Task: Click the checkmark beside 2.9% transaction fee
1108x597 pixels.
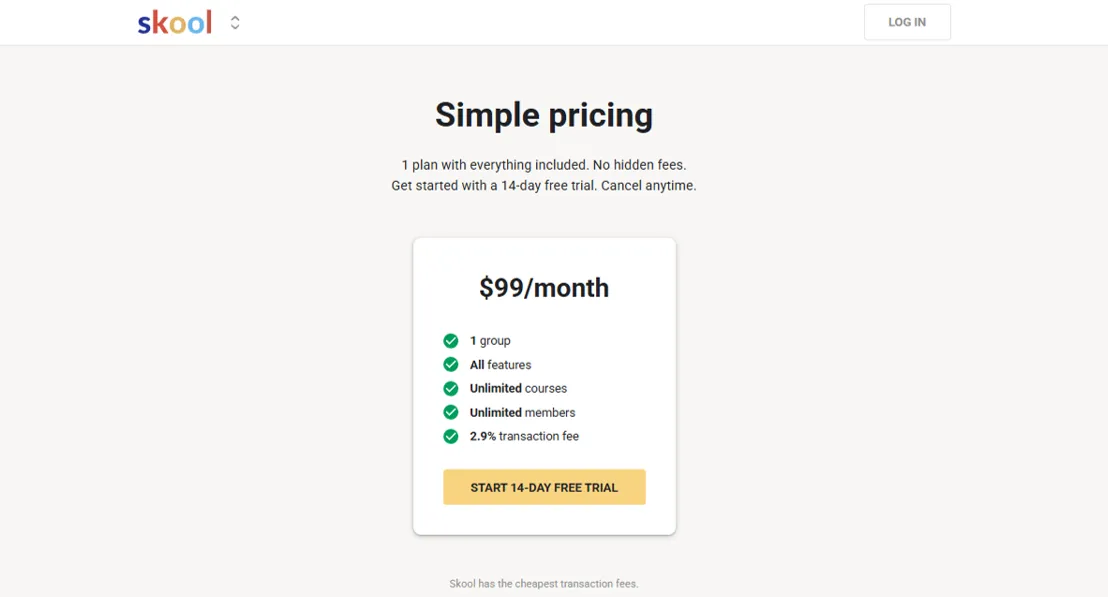Action: coord(451,436)
